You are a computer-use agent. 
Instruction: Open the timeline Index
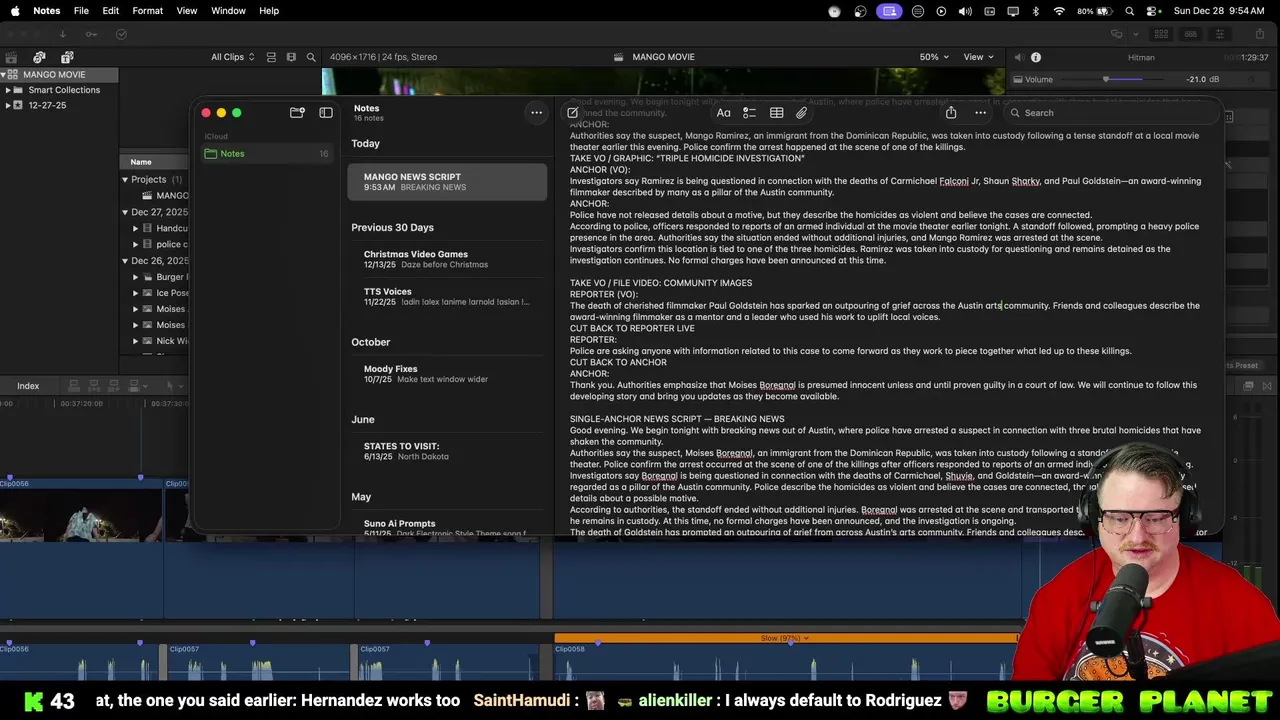click(28, 386)
